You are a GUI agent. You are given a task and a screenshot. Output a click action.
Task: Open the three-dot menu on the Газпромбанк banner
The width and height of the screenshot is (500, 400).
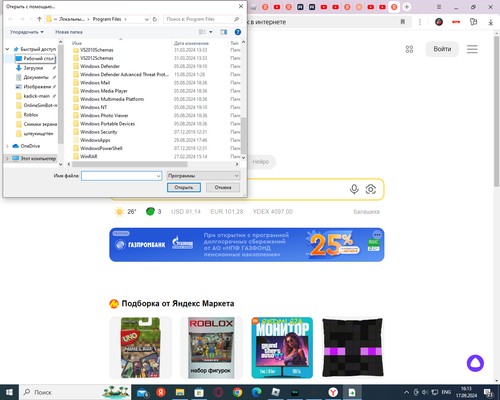[x=377, y=234]
